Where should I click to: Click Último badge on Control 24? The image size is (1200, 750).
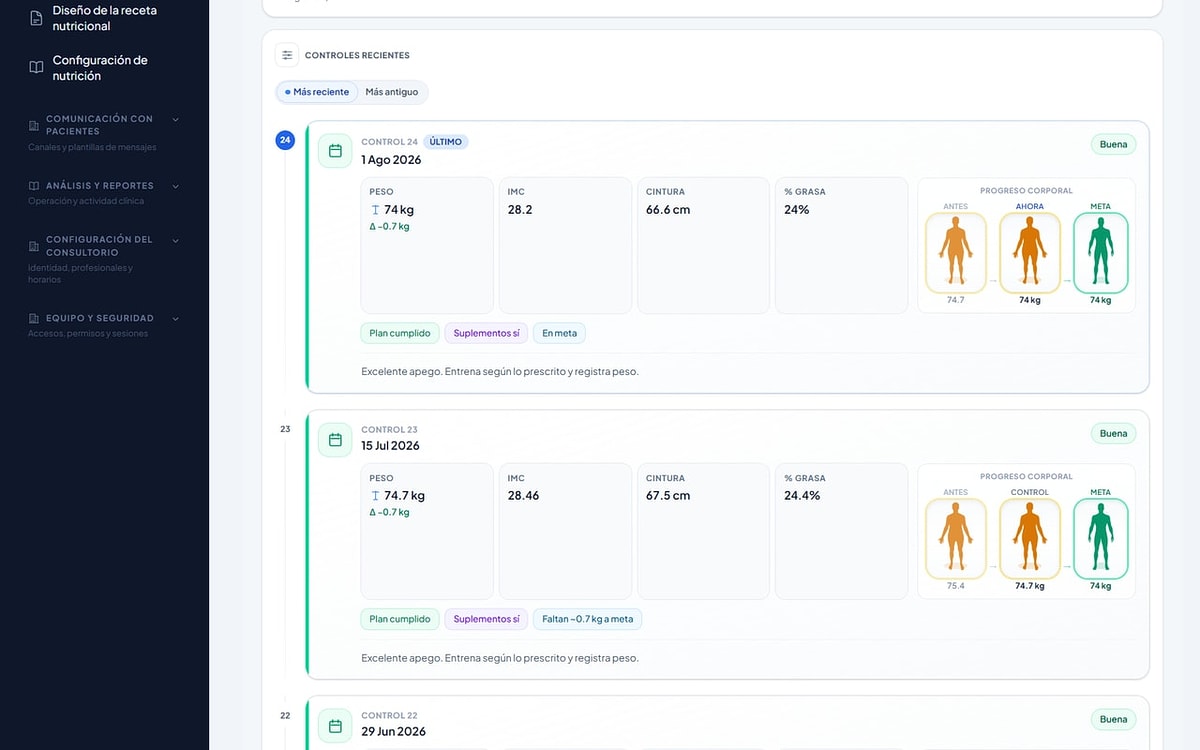click(446, 142)
